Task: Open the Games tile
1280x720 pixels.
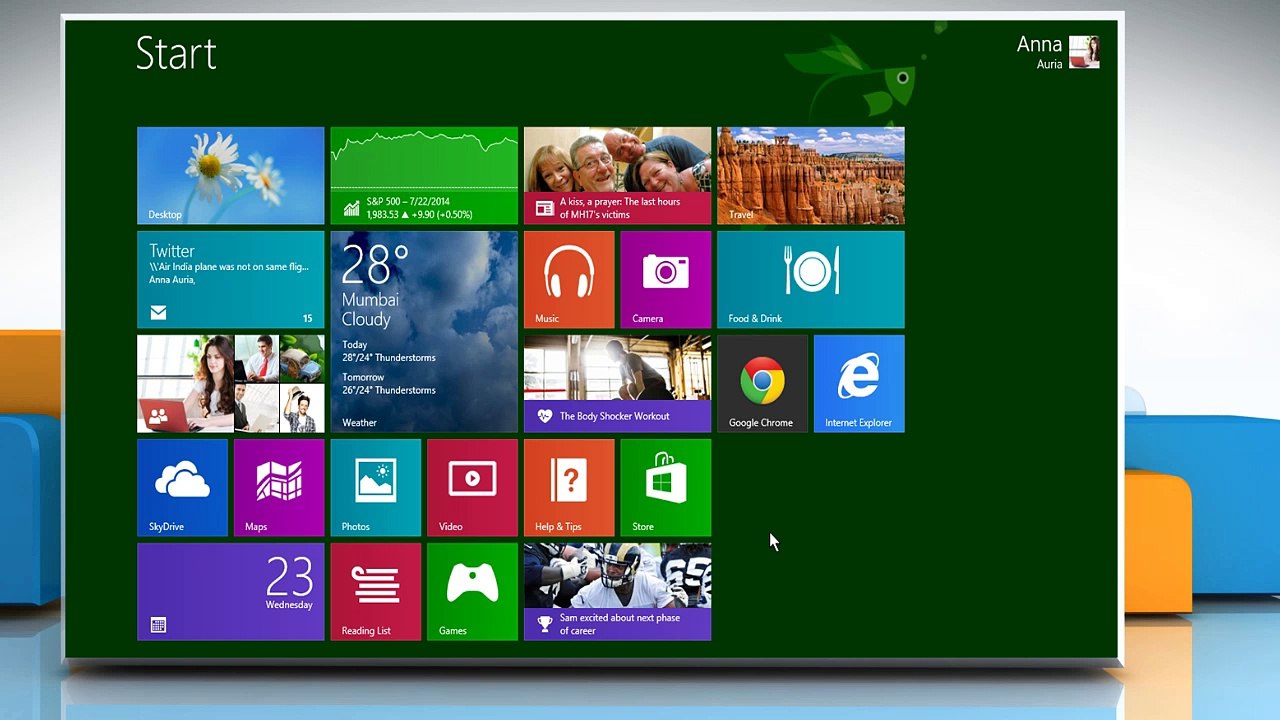Action: (x=472, y=592)
